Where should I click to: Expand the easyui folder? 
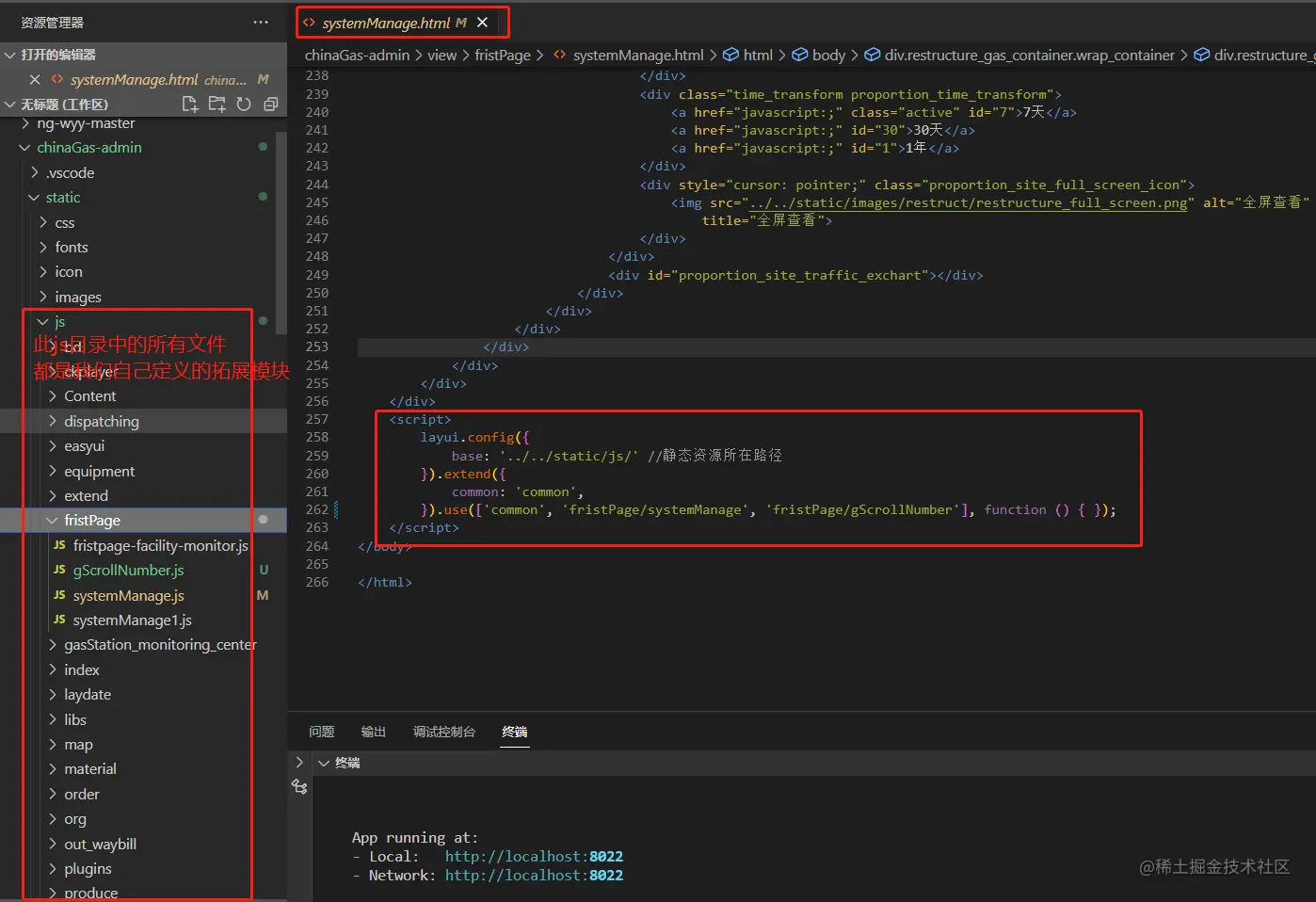tap(53, 446)
